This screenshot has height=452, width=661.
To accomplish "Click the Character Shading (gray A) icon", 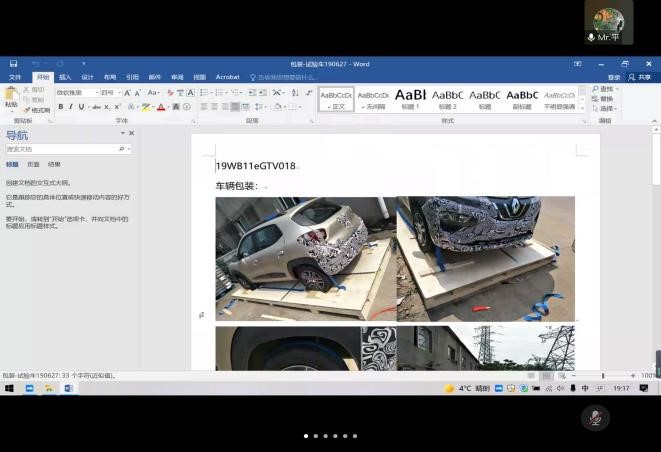I will 176,107.
